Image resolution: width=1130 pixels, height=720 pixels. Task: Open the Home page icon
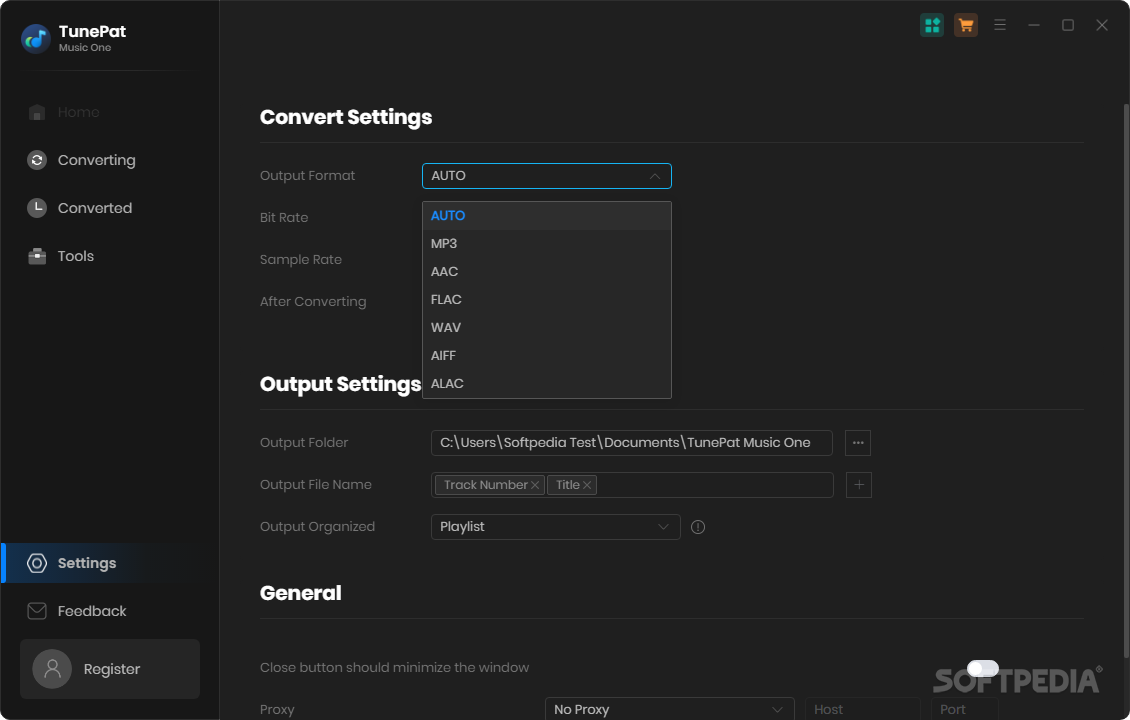37,112
